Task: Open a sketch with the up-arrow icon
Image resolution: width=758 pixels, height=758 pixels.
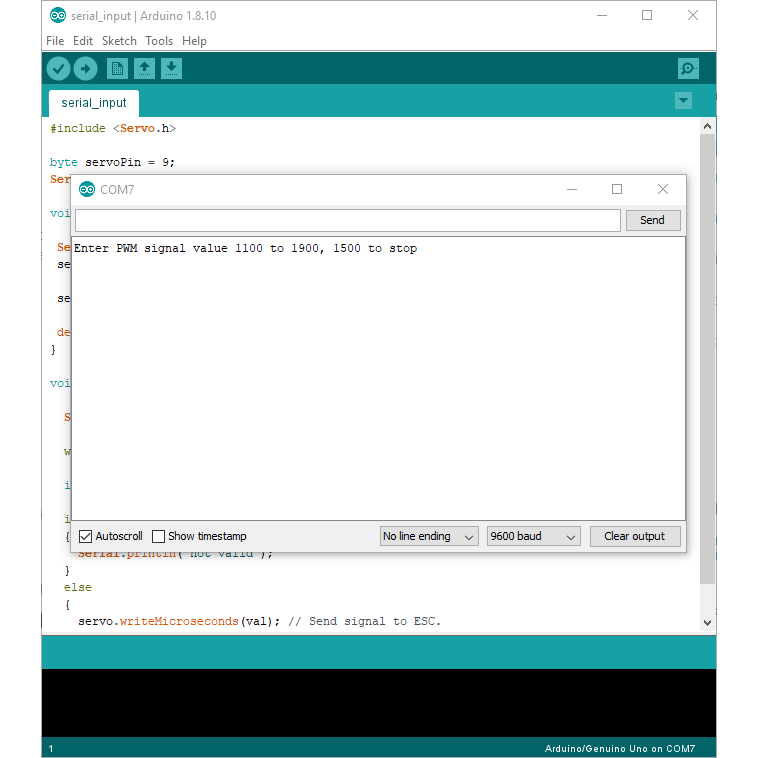Action: click(144, 69)
